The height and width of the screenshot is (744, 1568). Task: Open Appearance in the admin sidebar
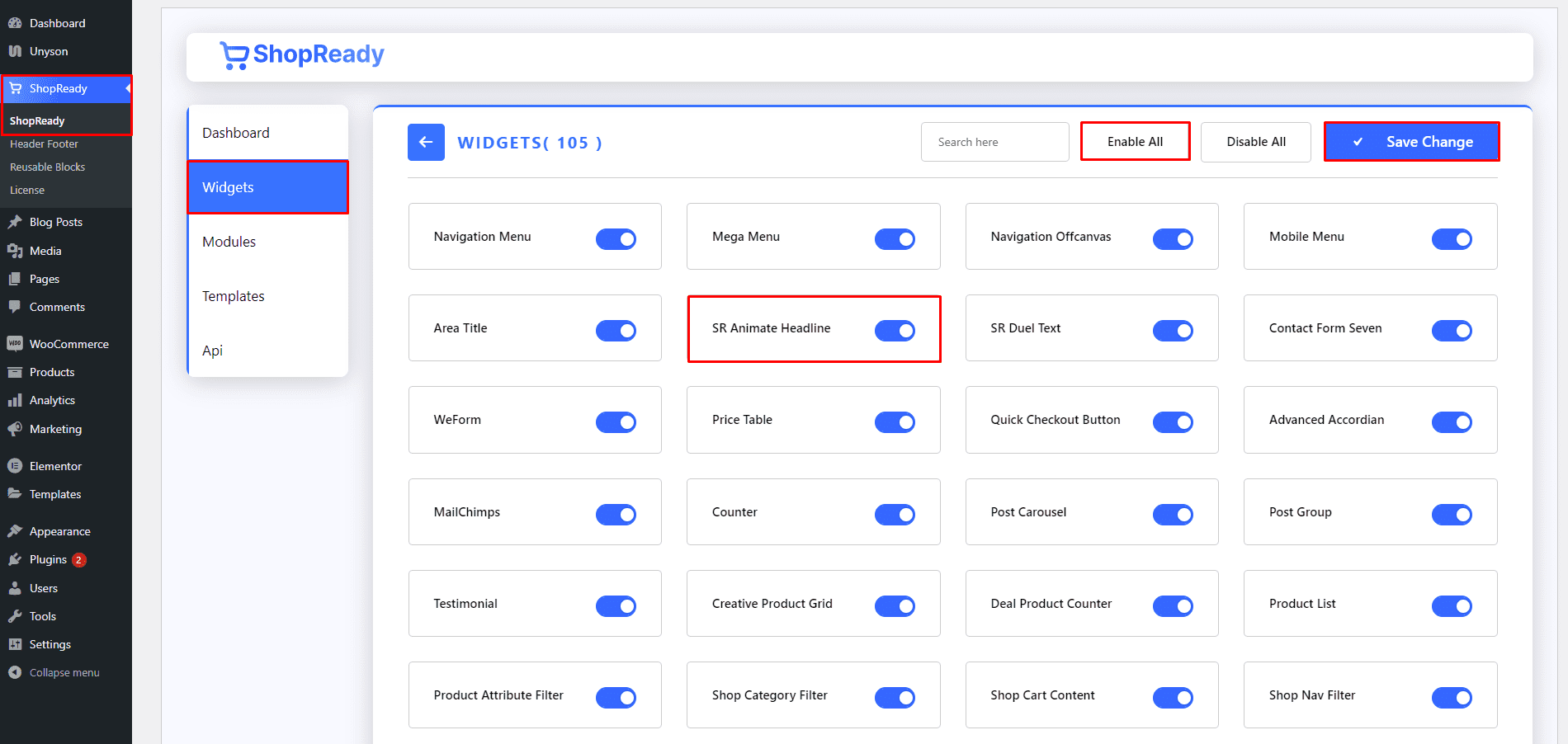[59, 531]
